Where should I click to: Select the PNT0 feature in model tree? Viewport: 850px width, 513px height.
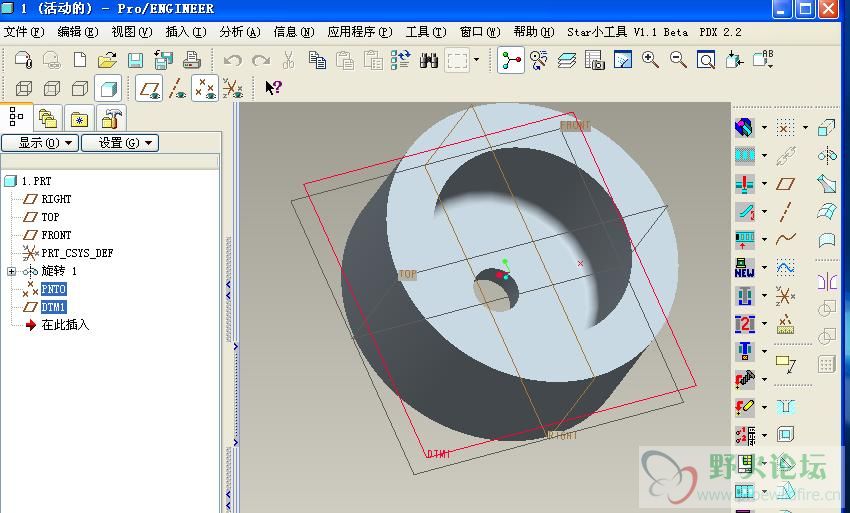point(53,289)
